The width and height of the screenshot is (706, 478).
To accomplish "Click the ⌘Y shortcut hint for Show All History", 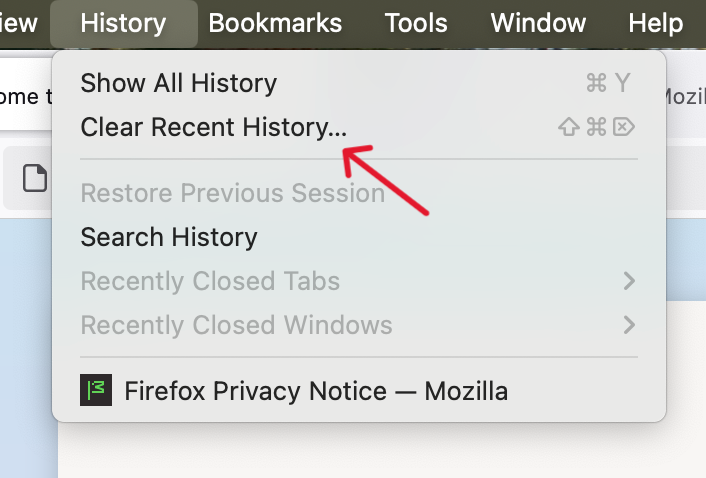I will 608,83.
